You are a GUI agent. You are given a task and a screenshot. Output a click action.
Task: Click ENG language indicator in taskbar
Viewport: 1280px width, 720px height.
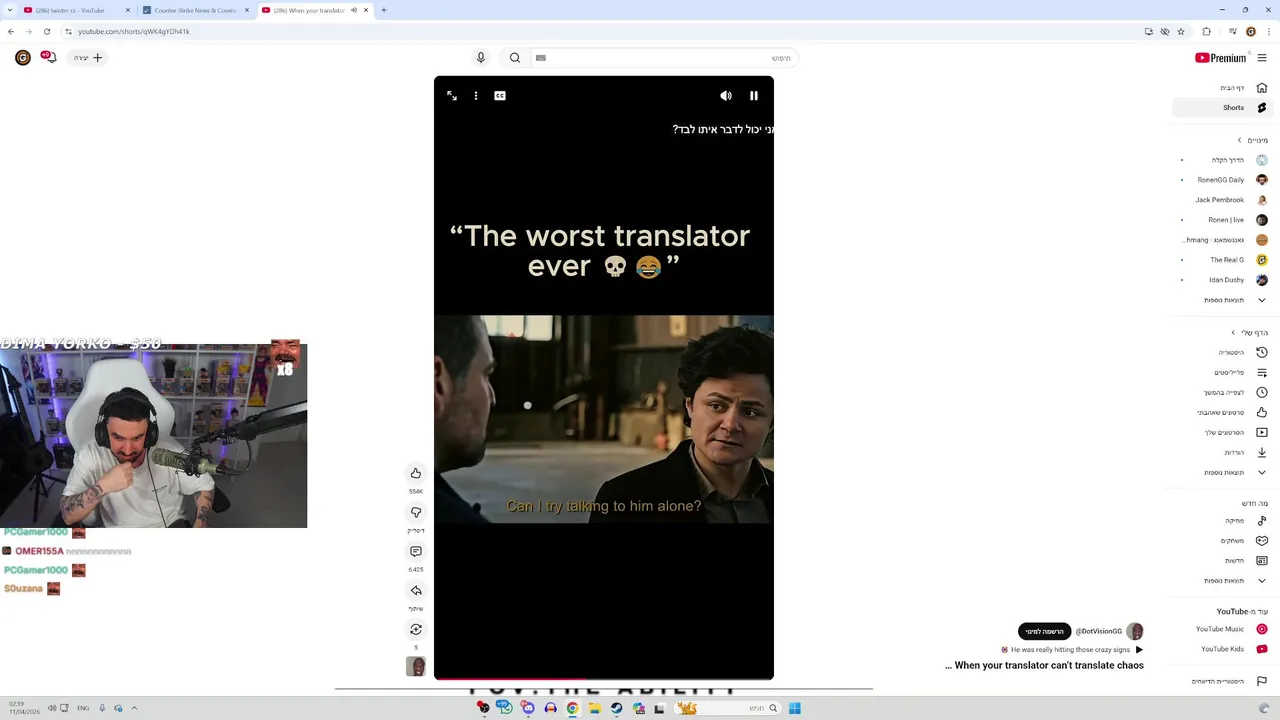tap(83, 708)
